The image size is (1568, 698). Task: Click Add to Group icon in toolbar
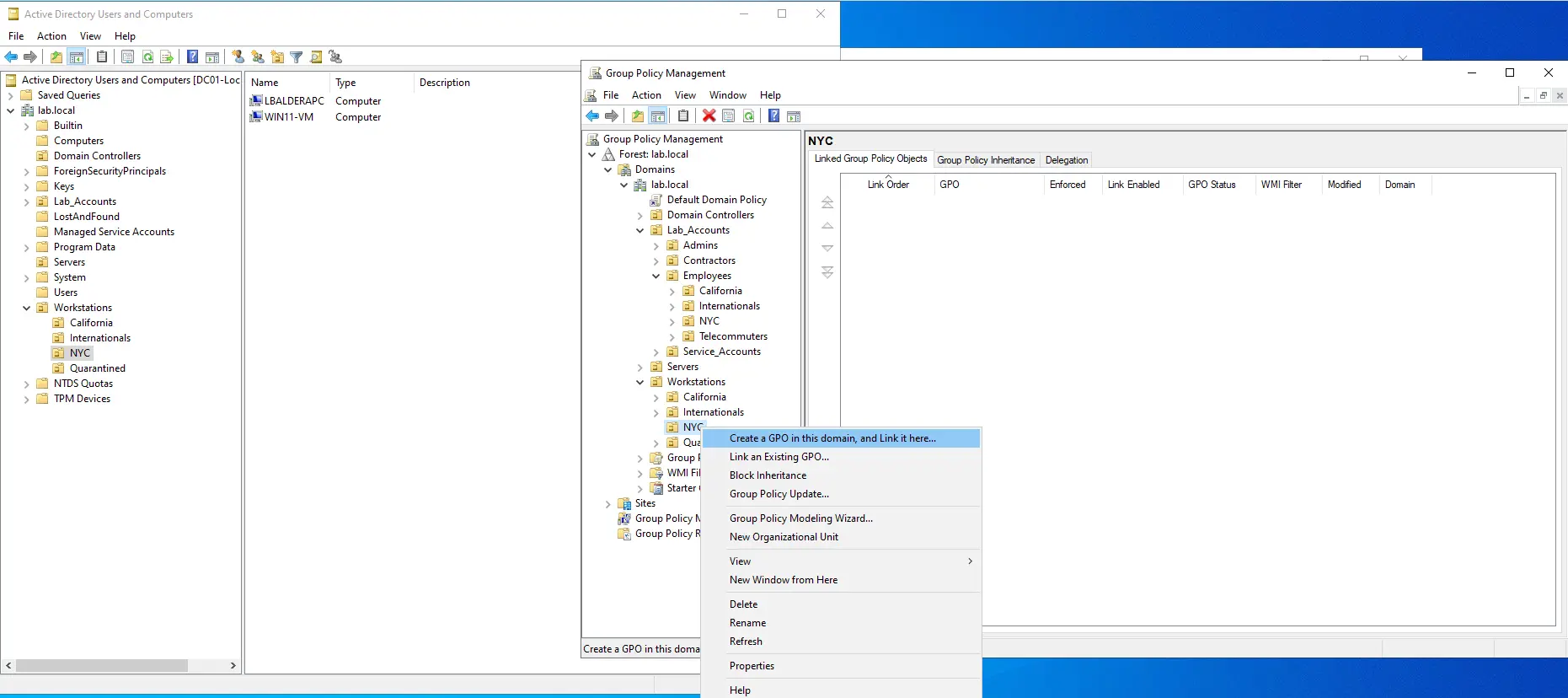click(335, 57)
